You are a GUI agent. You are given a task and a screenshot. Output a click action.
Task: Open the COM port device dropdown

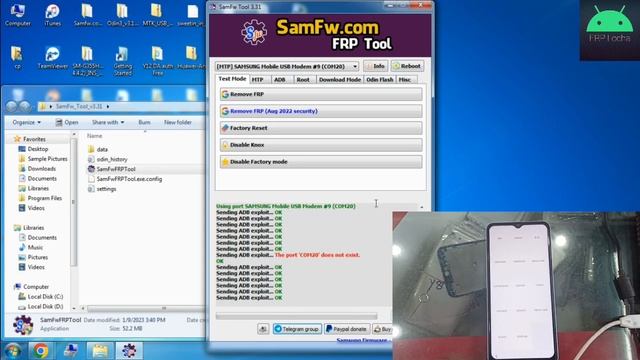(287, 66)
